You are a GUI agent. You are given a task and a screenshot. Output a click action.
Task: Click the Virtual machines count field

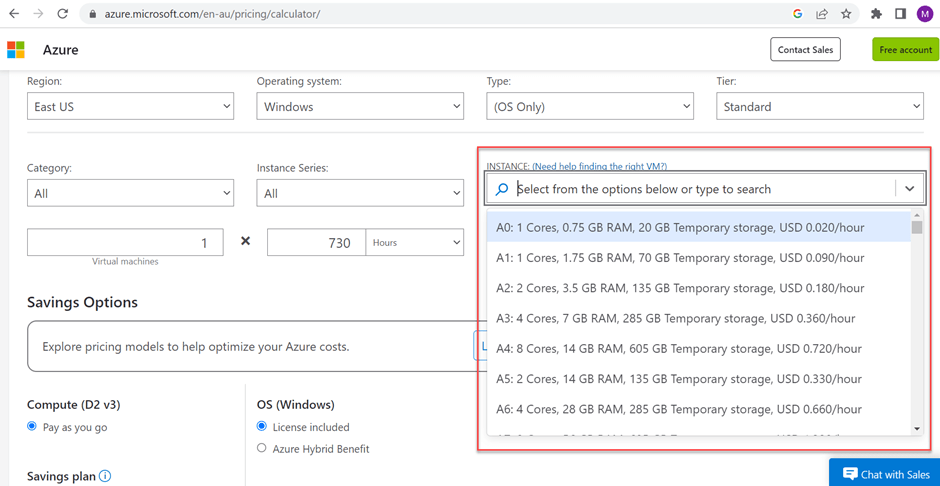(125, 242)
